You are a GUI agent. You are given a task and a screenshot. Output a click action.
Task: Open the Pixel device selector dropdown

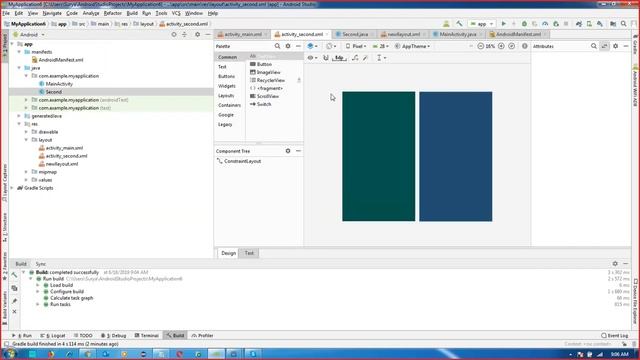click(x=356, y=46)
